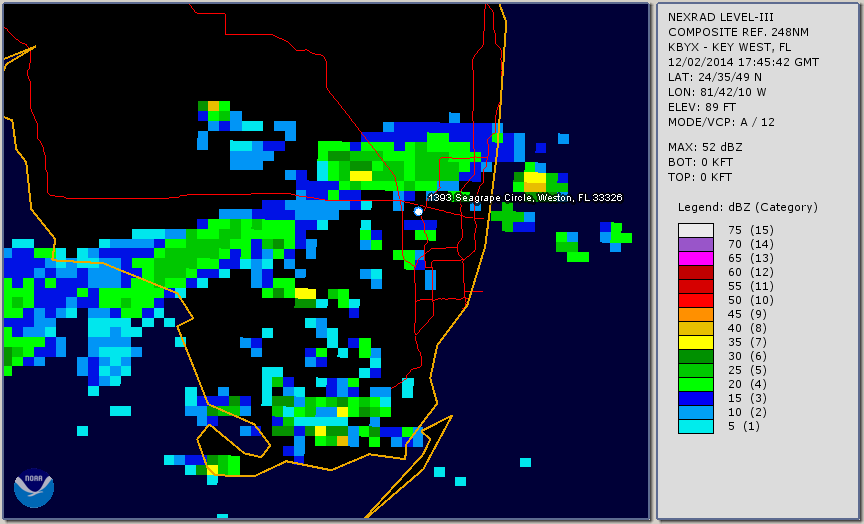This screenshot has width=864, height=524.
Task: Select the 55 dBZ red legend swatch
Action: [696, 287]
